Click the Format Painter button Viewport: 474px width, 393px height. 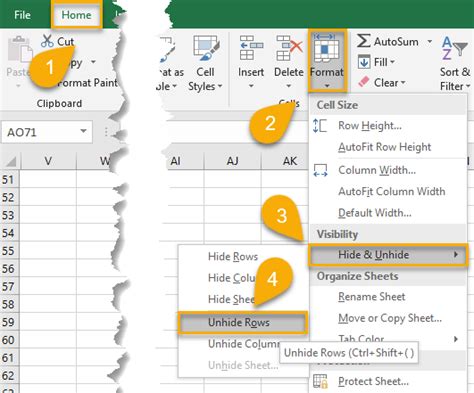point(87,83)
